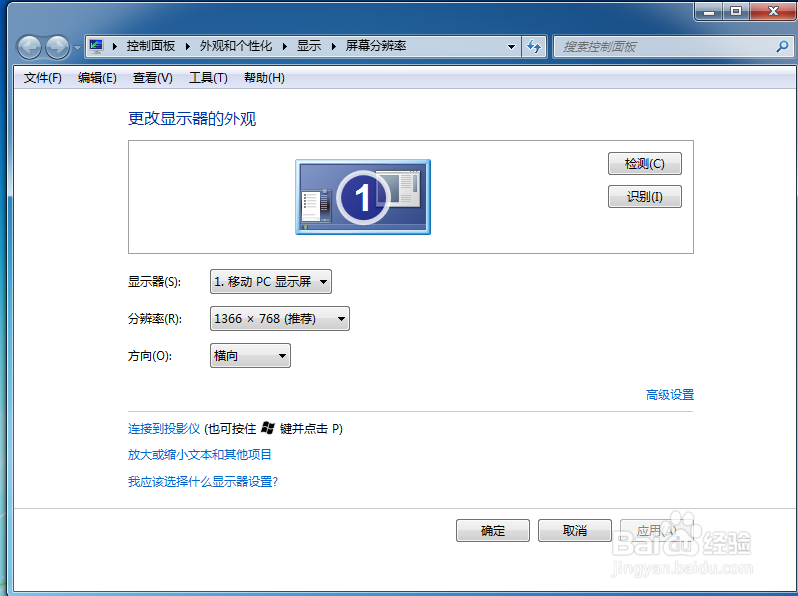798x596 pixels.
Task: Expand arrow after 显示 breadcrumb
Action: (333, 47)
